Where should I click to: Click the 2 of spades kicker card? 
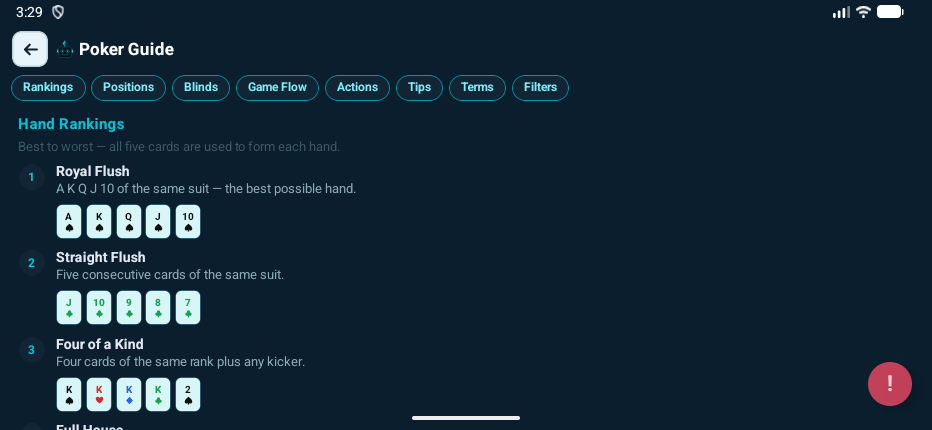tap(188, 394)
